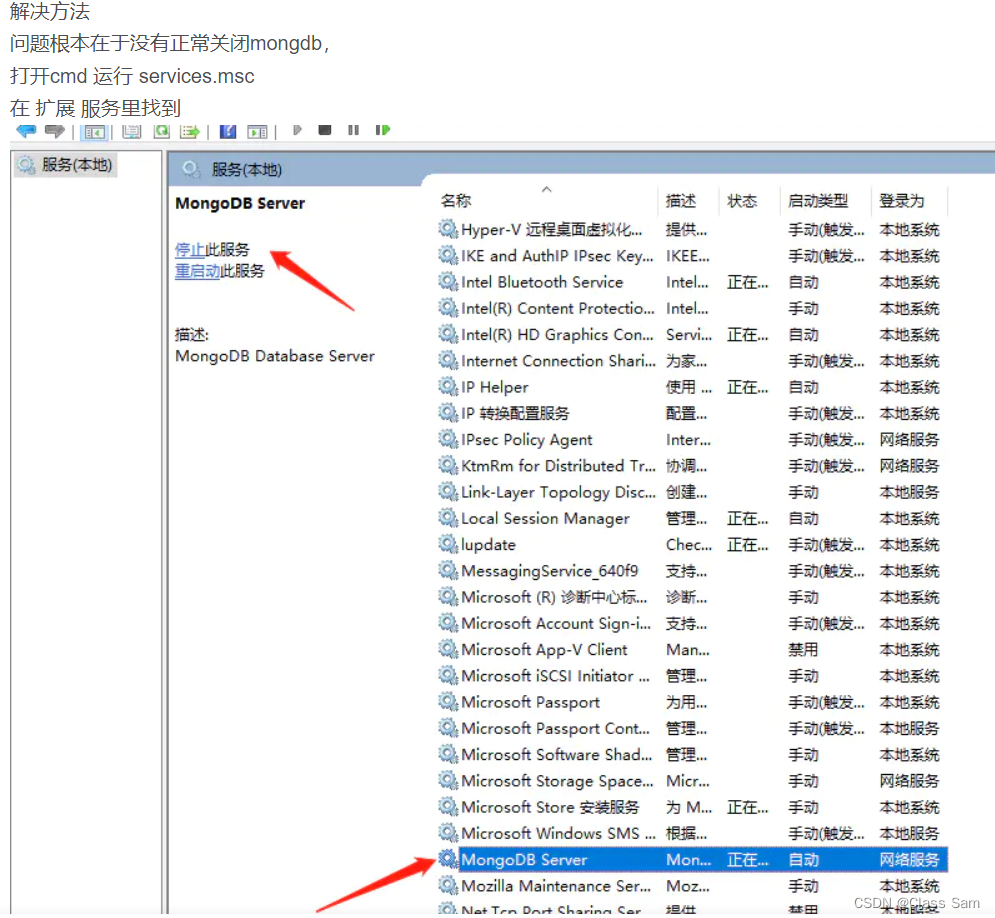Select Microsoft Passport Container service name
This screenshot has height=918, width=995.
click(x=555, y=728)
